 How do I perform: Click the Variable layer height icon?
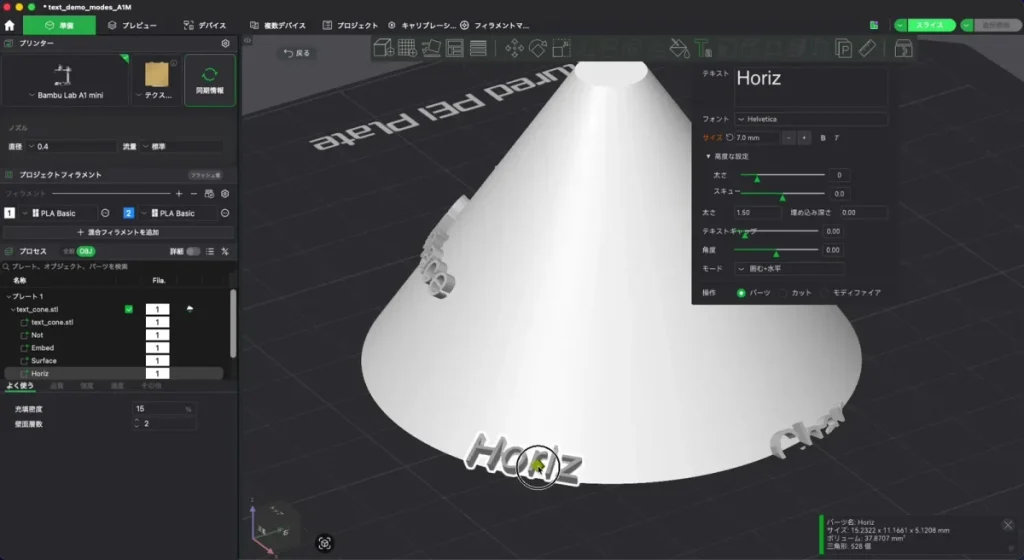pos(478,48)
